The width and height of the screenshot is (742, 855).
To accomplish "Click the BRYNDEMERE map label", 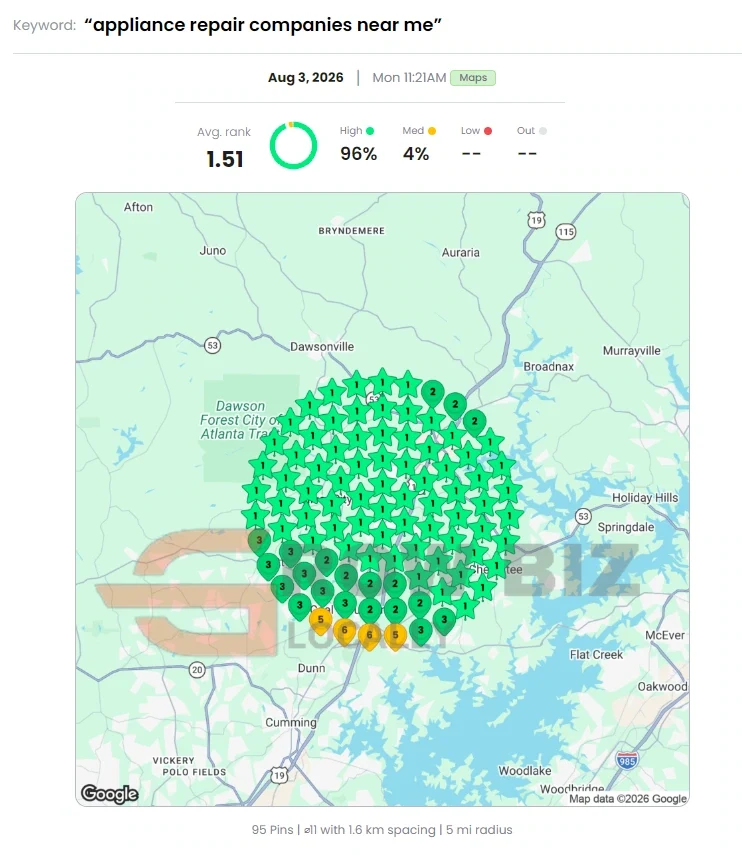I will [x=352, y=231].
